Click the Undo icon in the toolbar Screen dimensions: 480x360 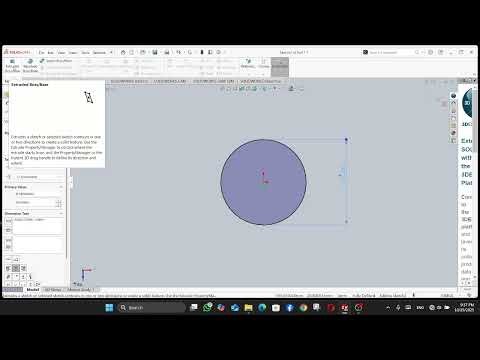tap(179, 52)
